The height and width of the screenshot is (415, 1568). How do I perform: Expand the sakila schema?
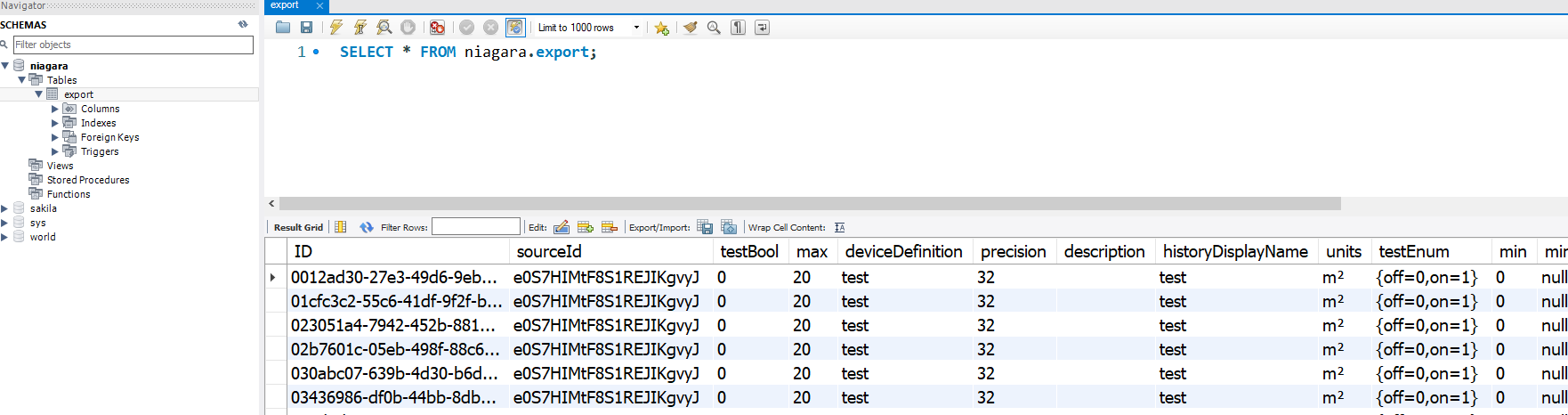click(5, 208)
